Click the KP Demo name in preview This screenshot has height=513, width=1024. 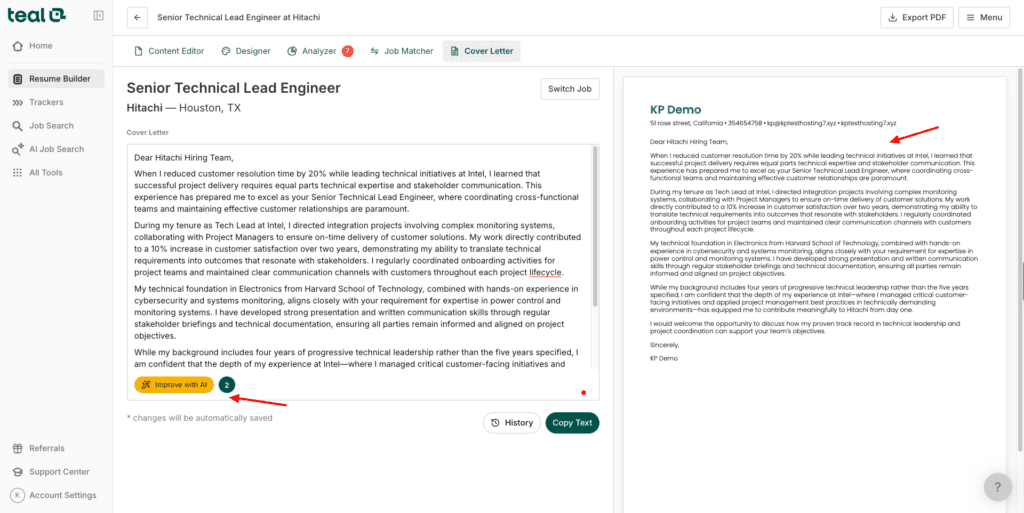click(675, 110)
